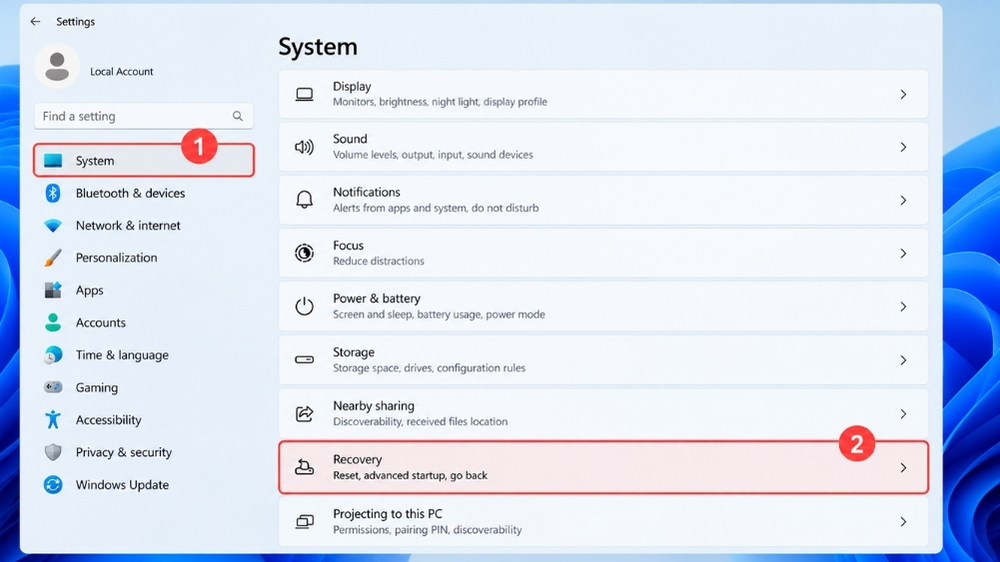Open Gaming settings

144,387
